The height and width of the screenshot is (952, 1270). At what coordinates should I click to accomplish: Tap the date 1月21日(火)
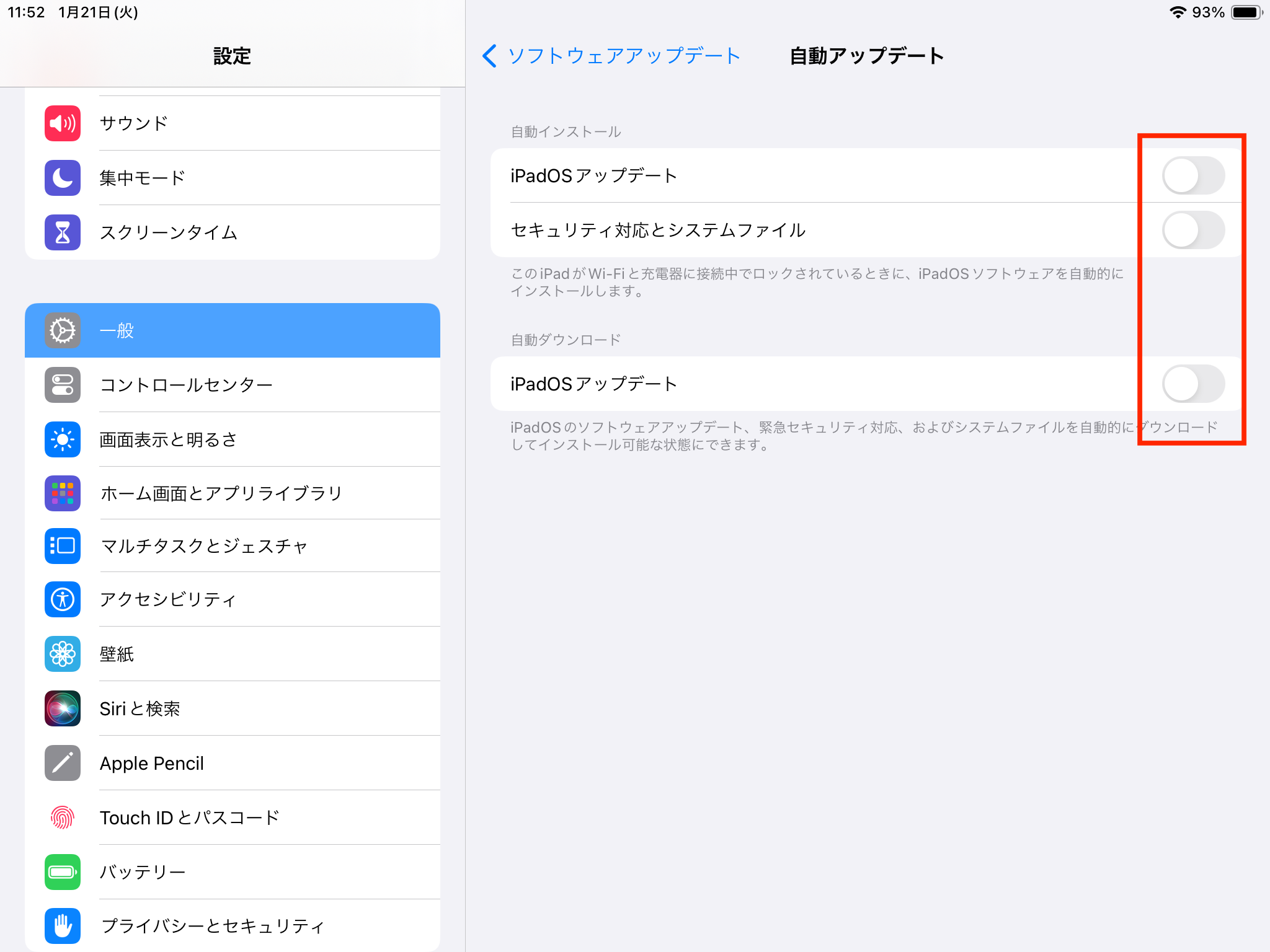(x=98, y=12)
